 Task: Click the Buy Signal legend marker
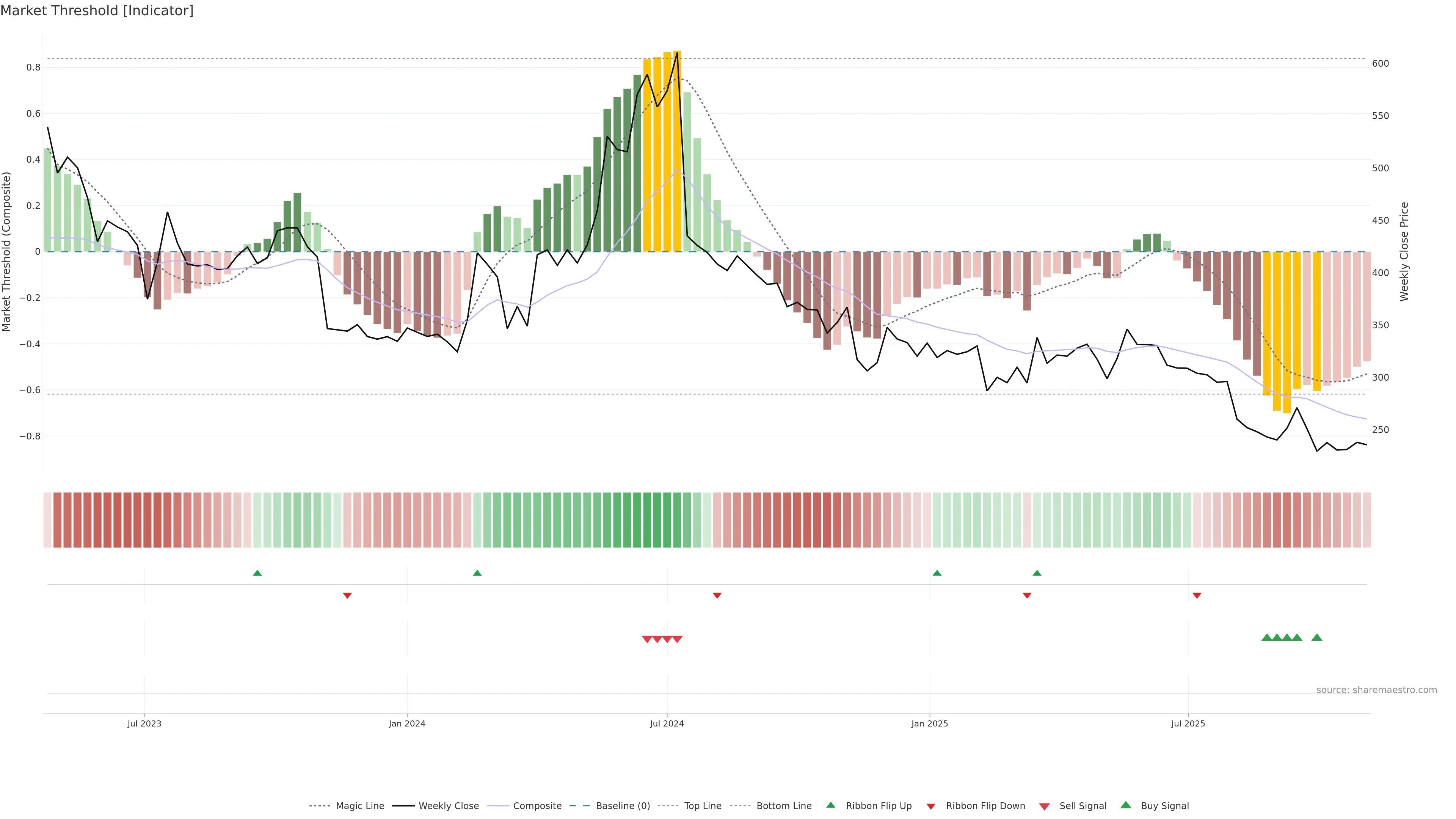click(1126, 805)
